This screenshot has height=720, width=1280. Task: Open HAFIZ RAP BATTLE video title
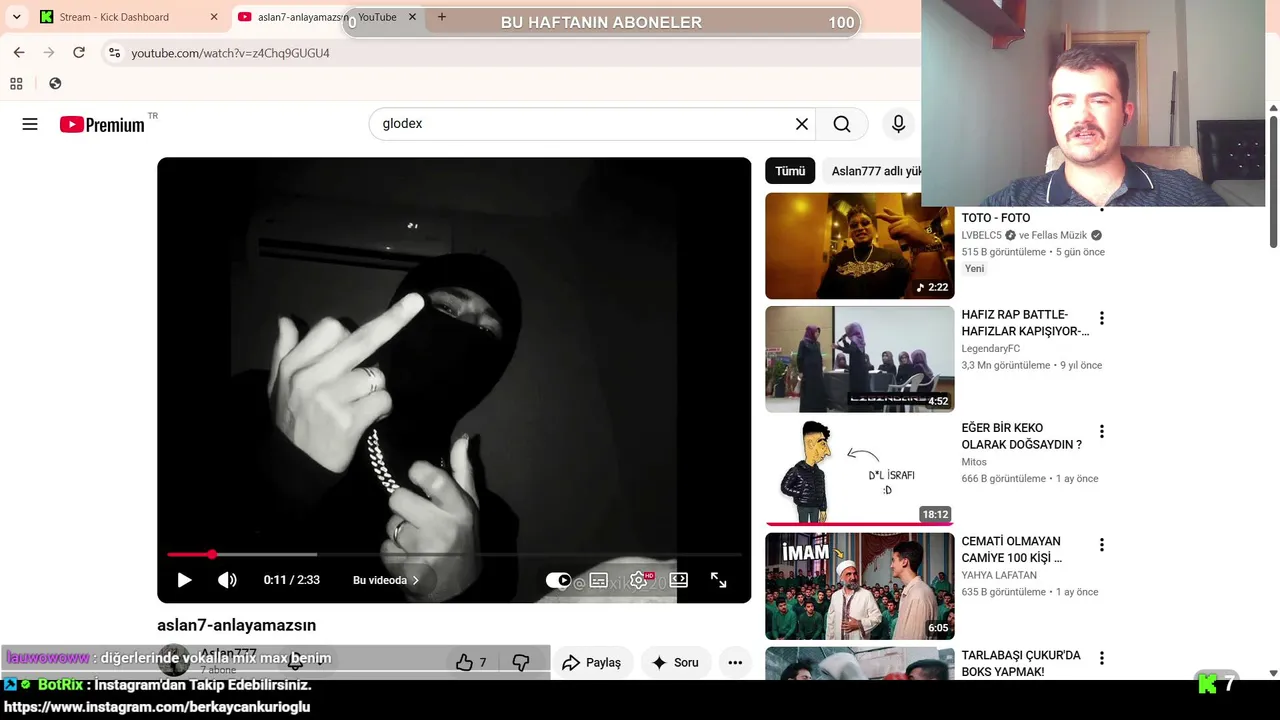coord(1025,323)
